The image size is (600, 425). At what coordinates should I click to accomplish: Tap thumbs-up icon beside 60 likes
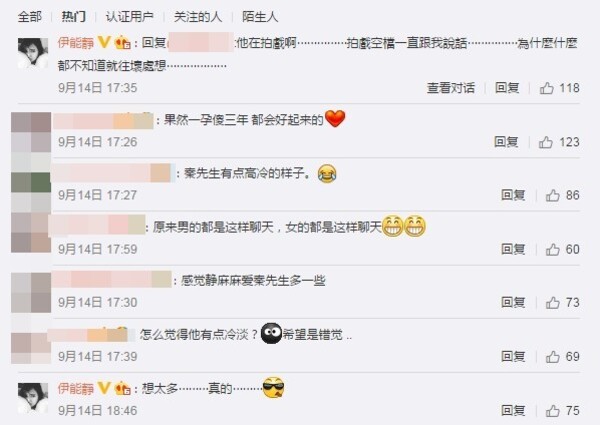pyautogui.click(x=553, y=249)
